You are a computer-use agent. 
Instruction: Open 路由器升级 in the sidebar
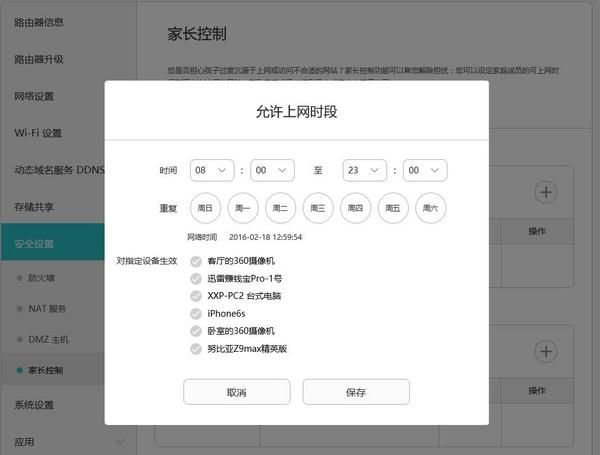[39, 59]
